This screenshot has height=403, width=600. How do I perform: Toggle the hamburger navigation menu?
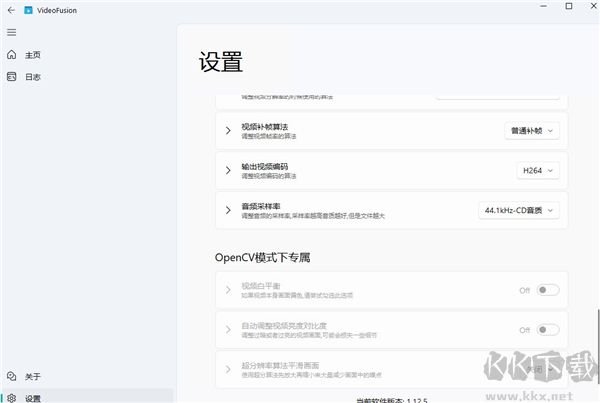pos(11,33)
